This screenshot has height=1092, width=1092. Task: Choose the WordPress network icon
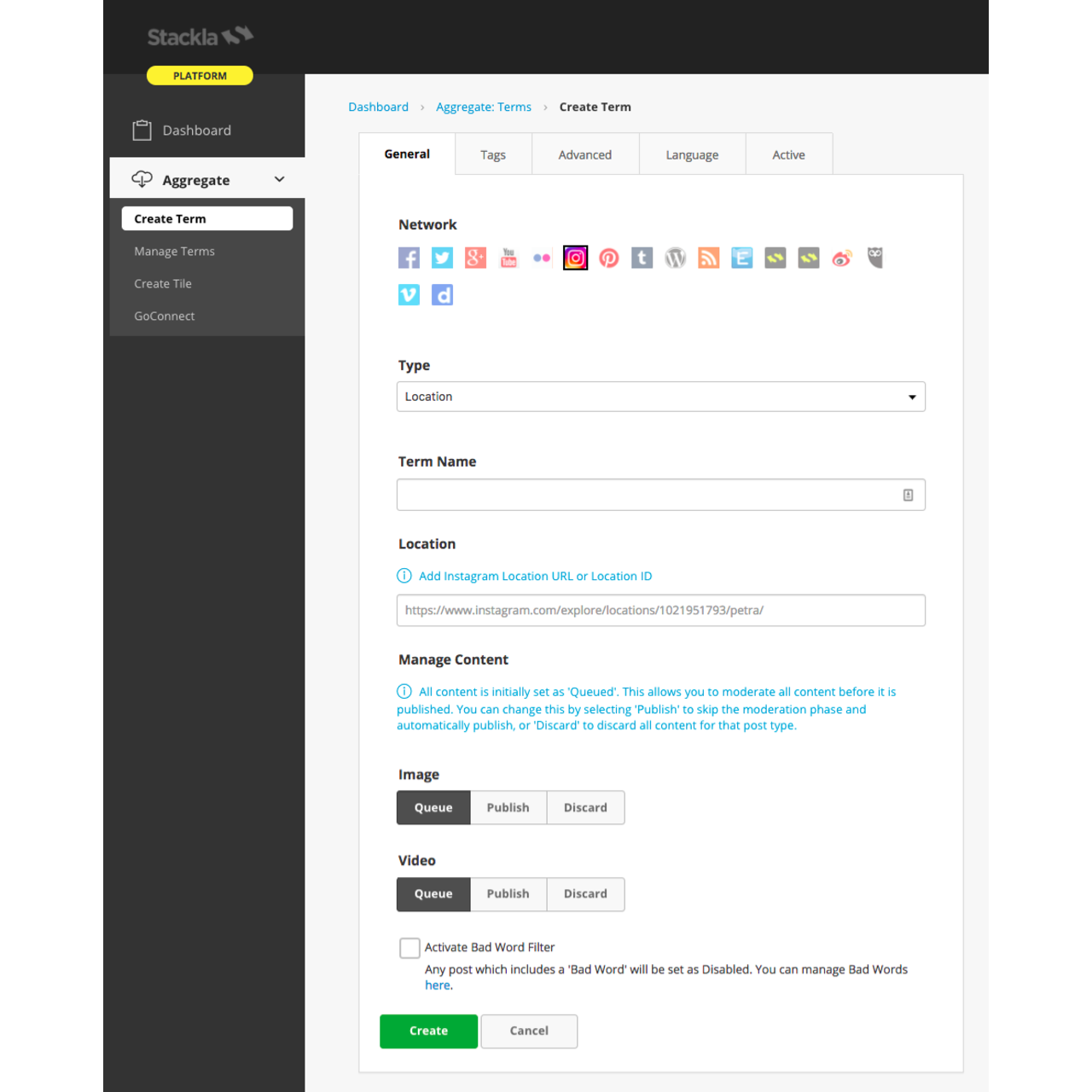(x=675, y=258)
